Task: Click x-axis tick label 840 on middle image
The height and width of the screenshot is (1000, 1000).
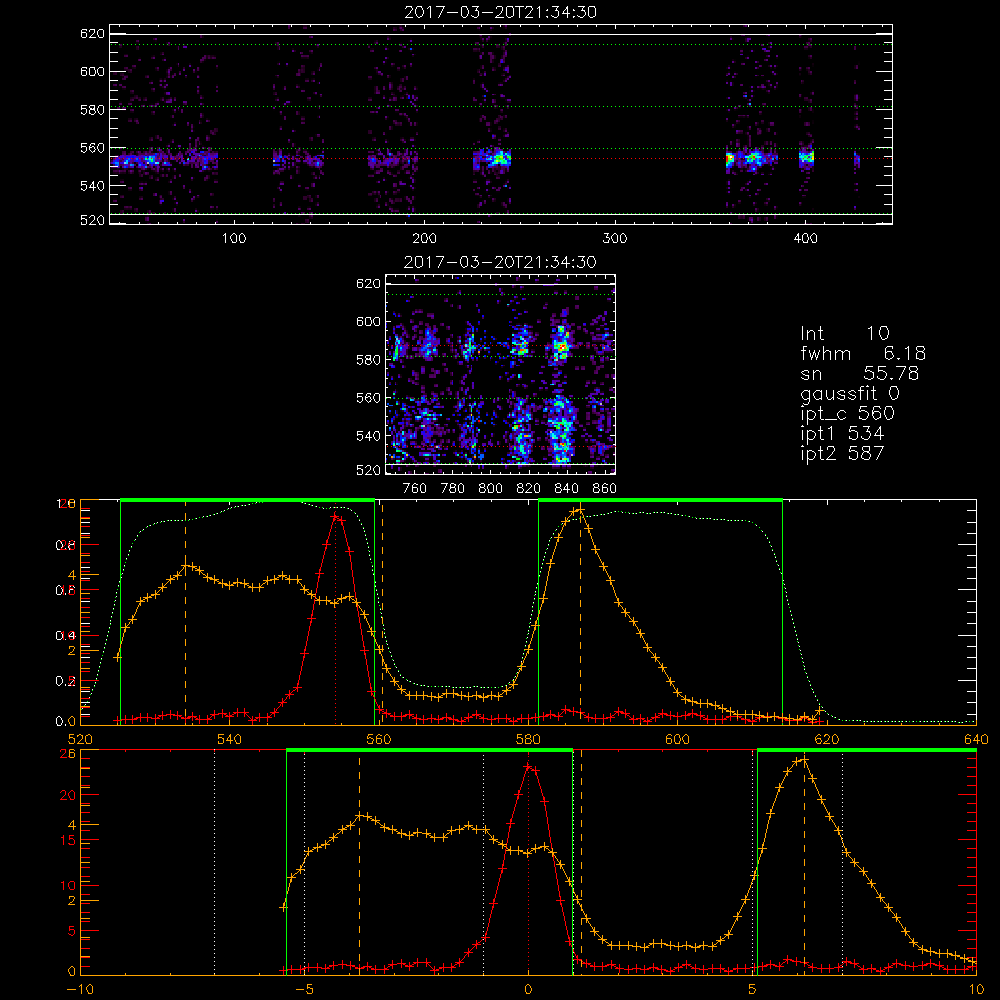Action: [x=566, y=489]
